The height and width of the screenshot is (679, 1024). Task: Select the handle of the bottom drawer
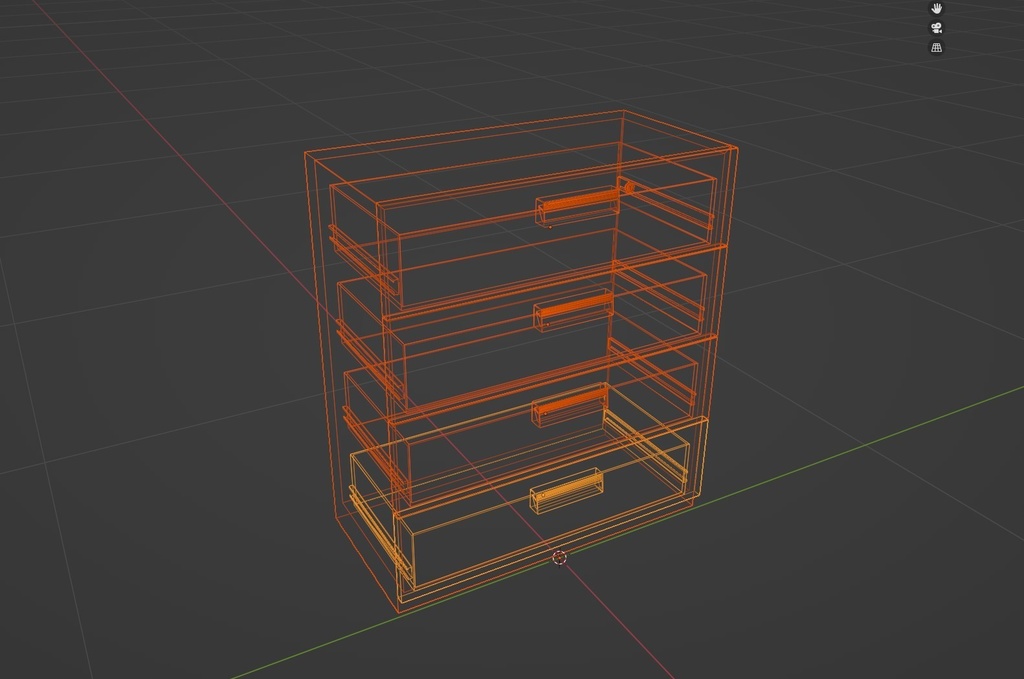(566, 491)
